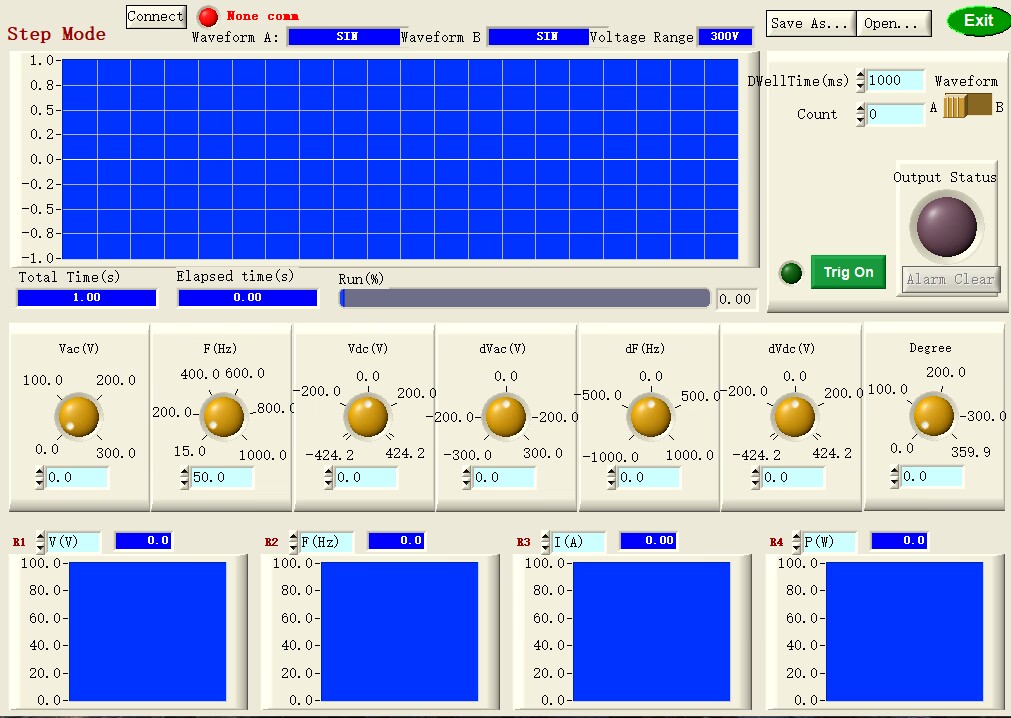1011x718 pixels.
Task: Open the R2 F(Hz) measurement selector
Action: pos(326,541)
